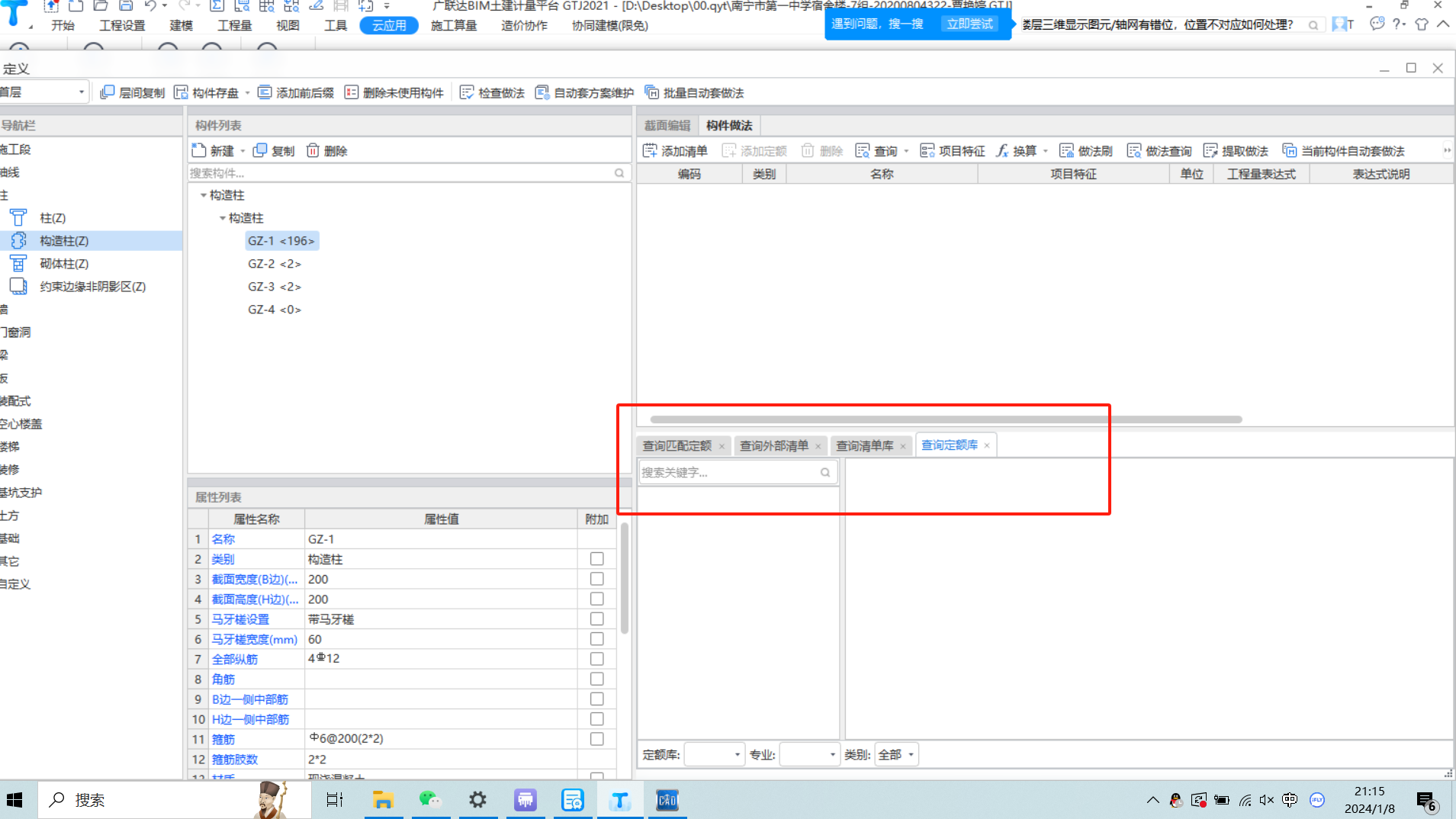The image size is (1456, 819).
Task: Click 删除未使用构件 icon
Action: point(352,92)
